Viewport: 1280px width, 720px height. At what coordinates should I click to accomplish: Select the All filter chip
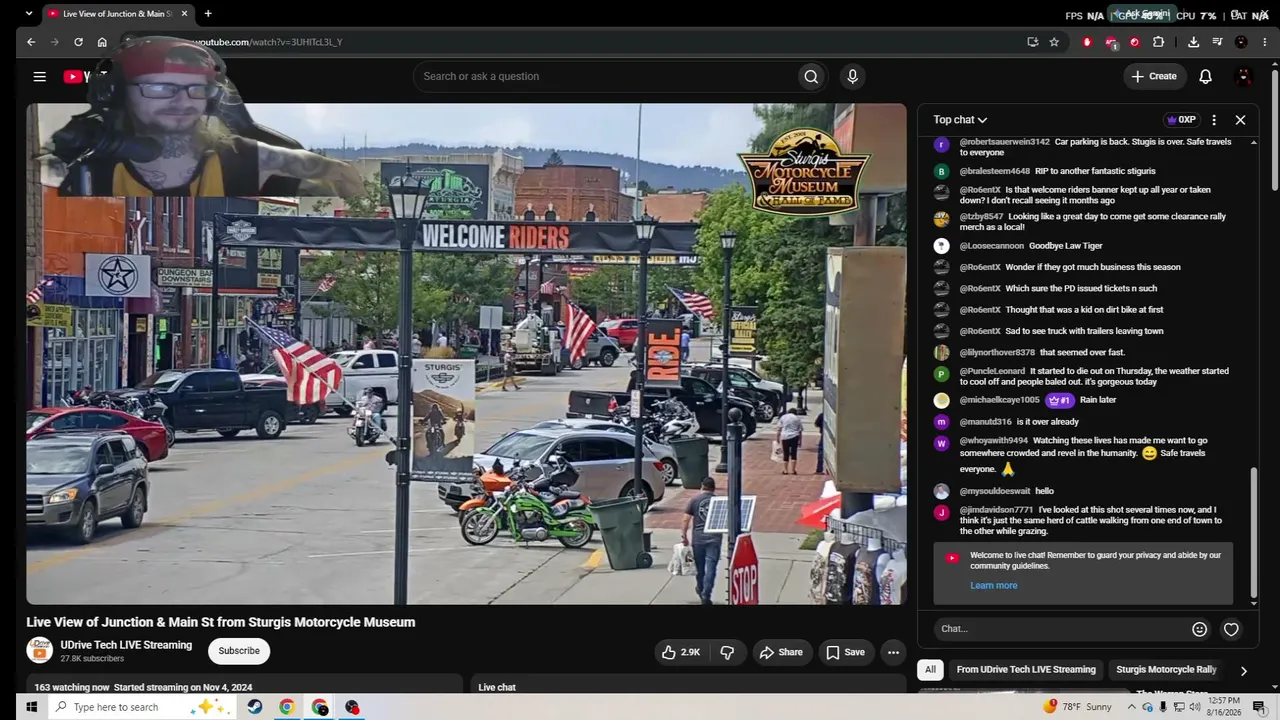930,670
